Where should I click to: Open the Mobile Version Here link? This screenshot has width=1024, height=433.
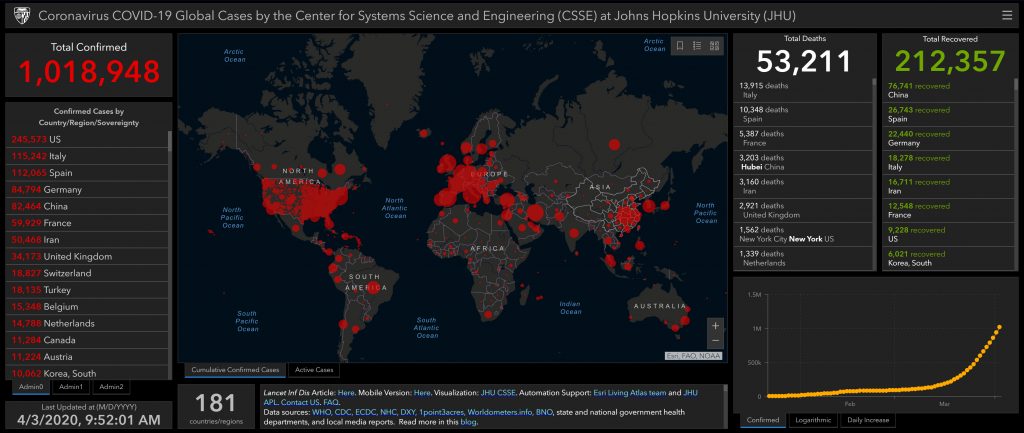coord(422,393)
